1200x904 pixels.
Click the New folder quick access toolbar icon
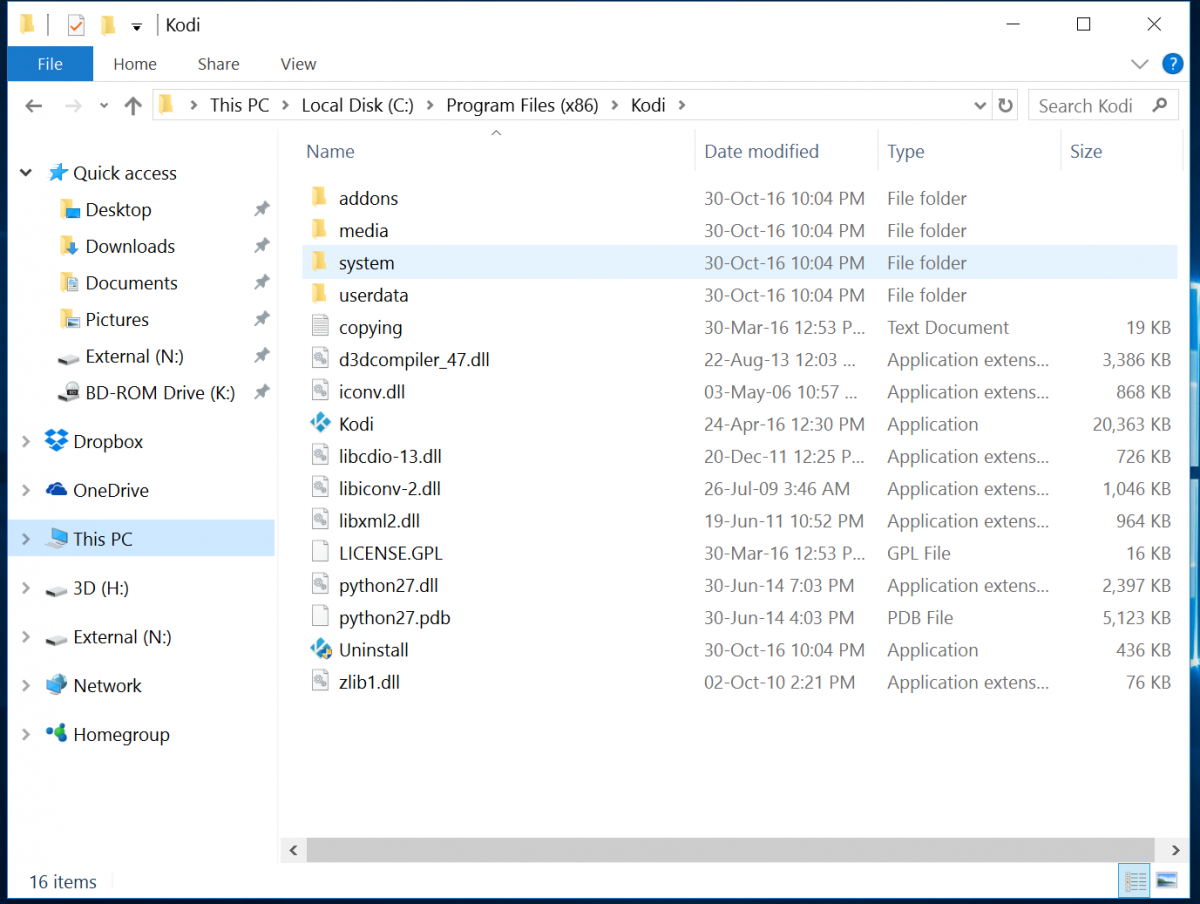coord(108,25)
